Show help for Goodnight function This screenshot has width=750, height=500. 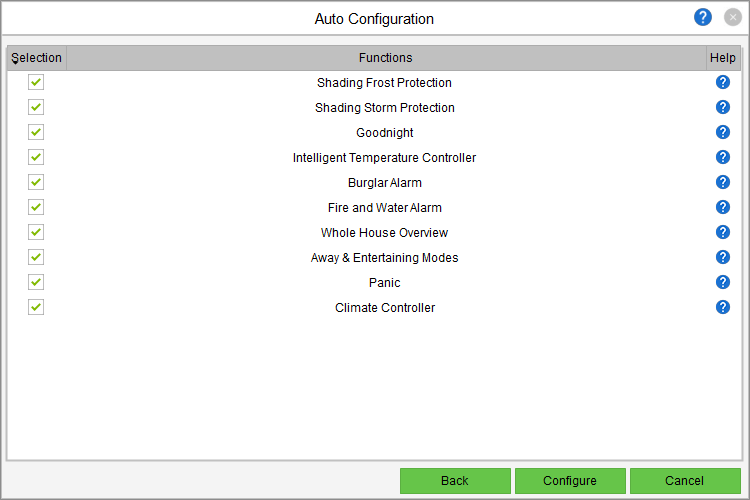click(x=723, y=132)
